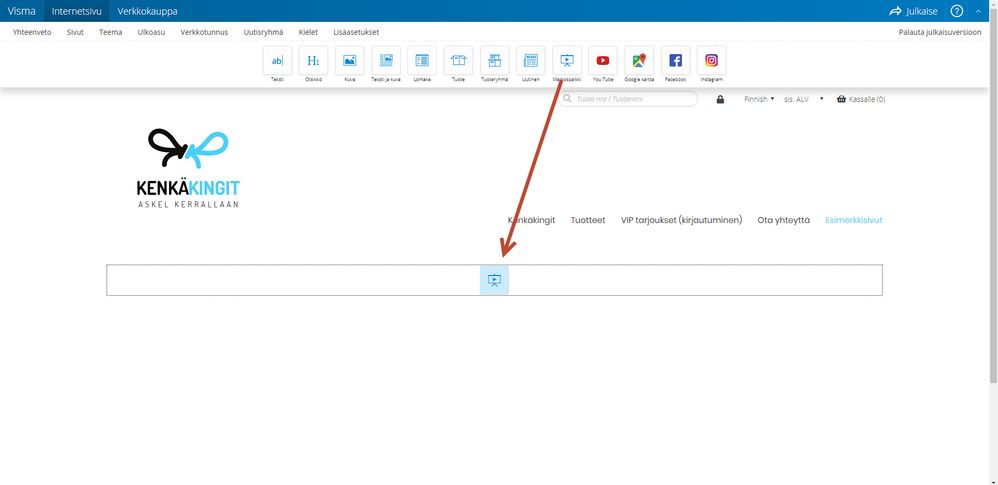
Task: Open the Lisäasetukset menu
Action: pyautogui.click(x=356, y=32)
